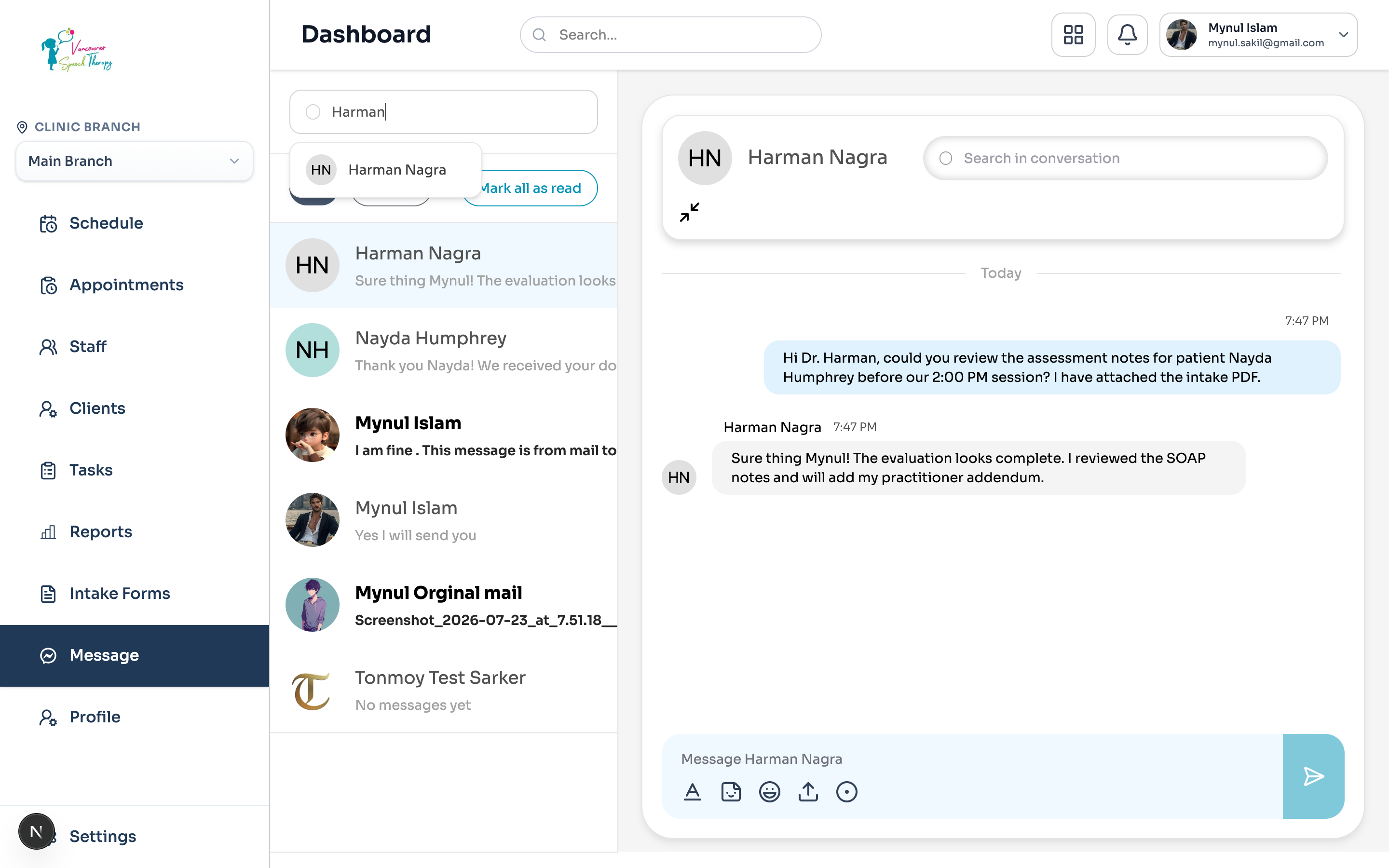
Task: Click the profile photo in the top header
Action: click(1181, 34)
